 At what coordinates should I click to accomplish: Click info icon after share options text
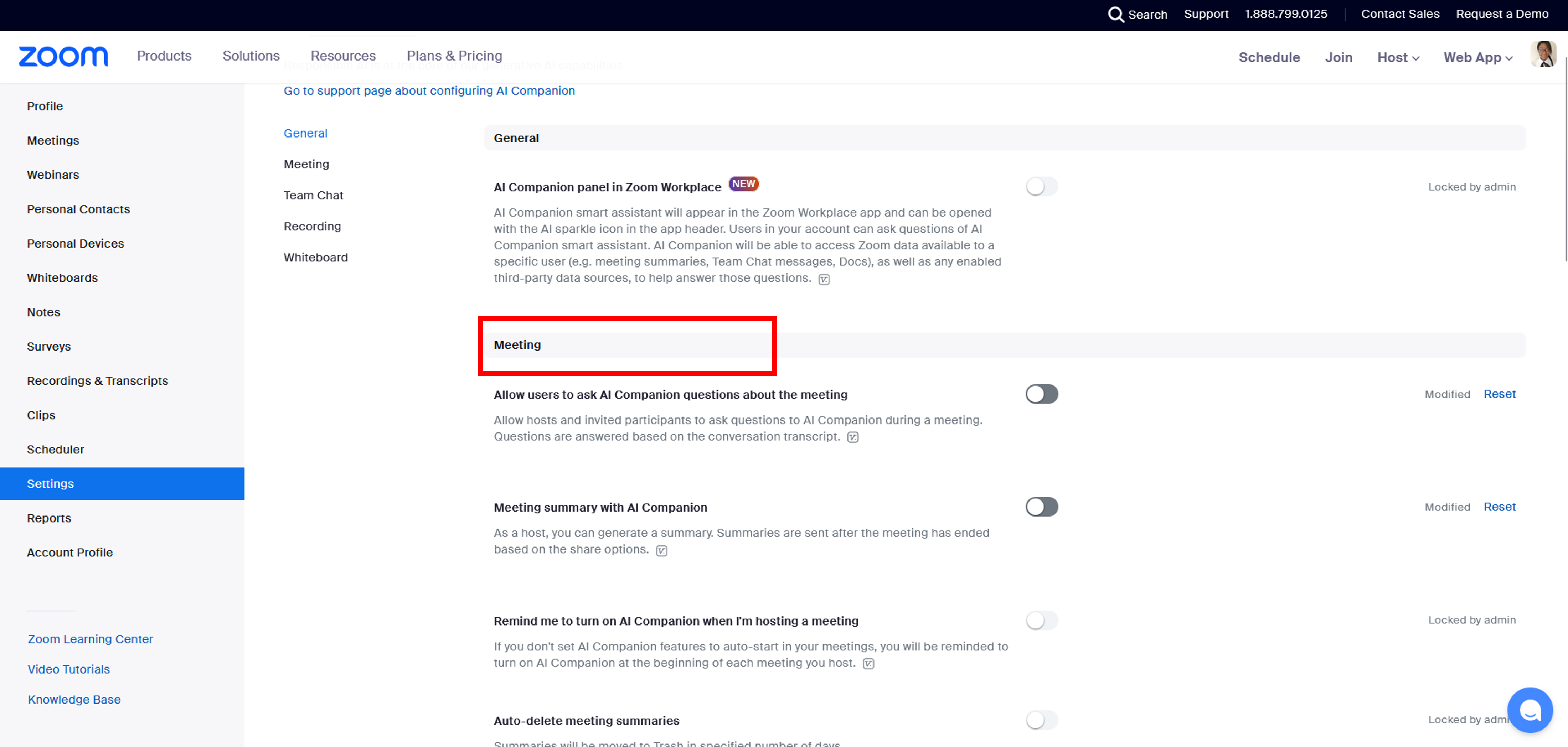point(662,550)
